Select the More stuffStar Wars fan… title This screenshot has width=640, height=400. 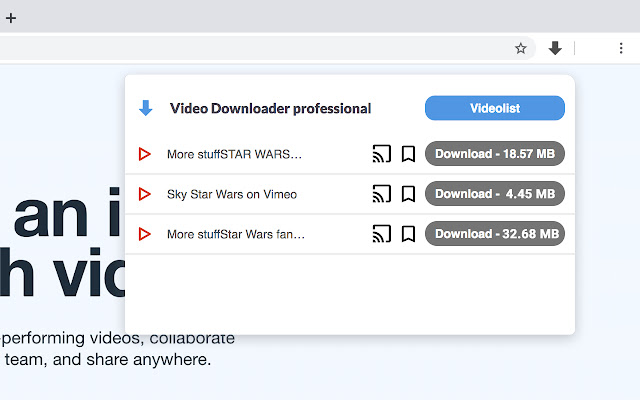coord(236,234)
